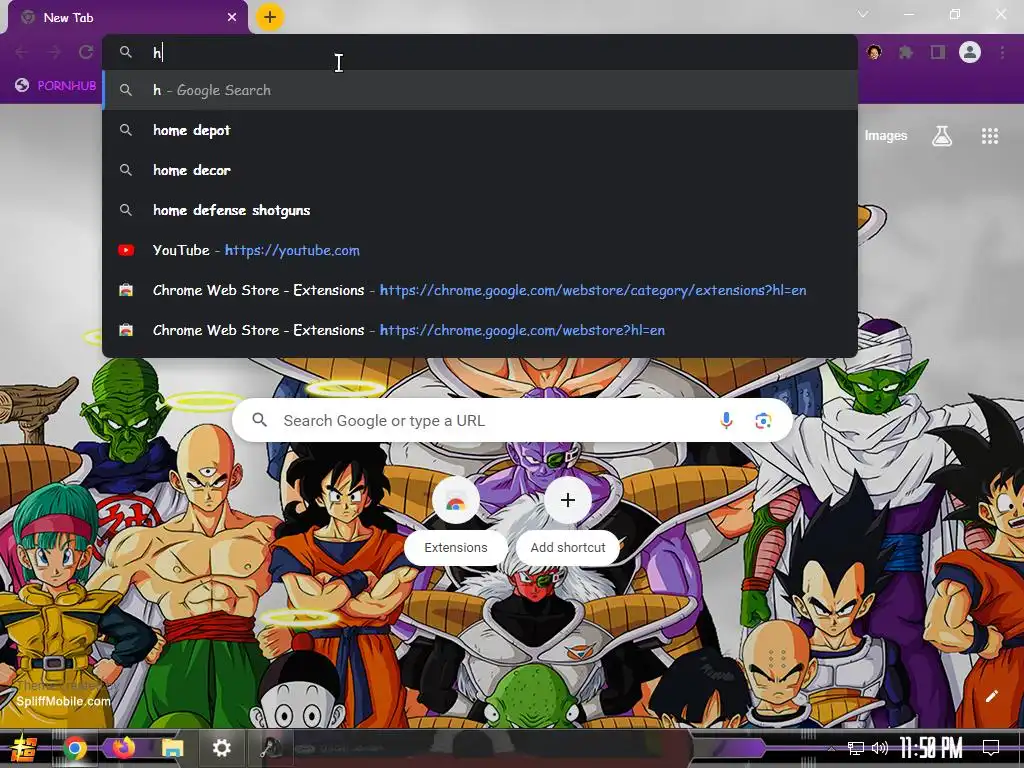Open Chrome Web Store webstore?hl=en suggestion
The height and width of the screenshot is (768, 1024).
point(479,330)
